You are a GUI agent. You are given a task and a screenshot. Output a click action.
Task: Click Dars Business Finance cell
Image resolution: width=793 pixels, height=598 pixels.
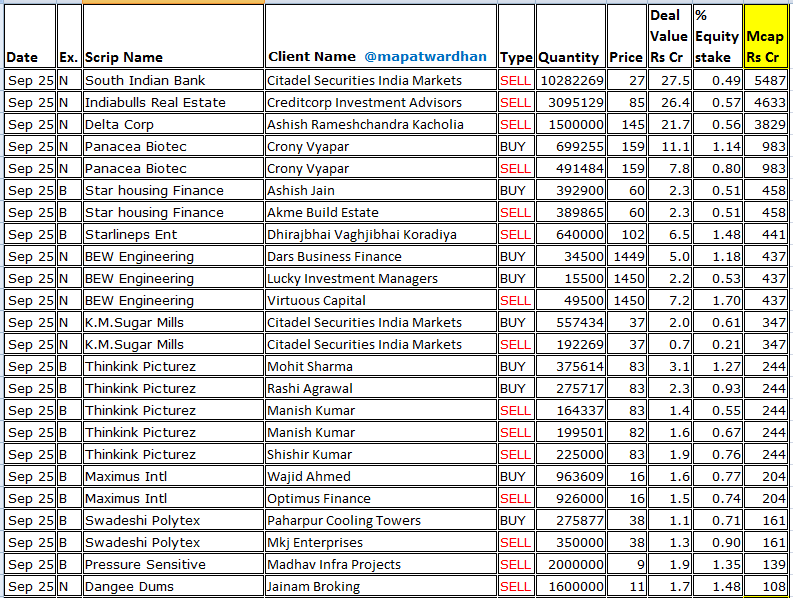pos(381,257)
